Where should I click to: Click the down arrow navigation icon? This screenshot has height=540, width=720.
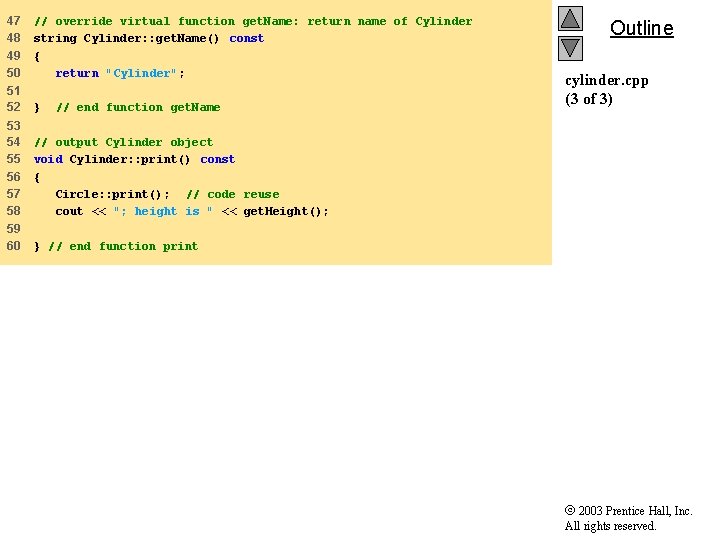(570, 48)
